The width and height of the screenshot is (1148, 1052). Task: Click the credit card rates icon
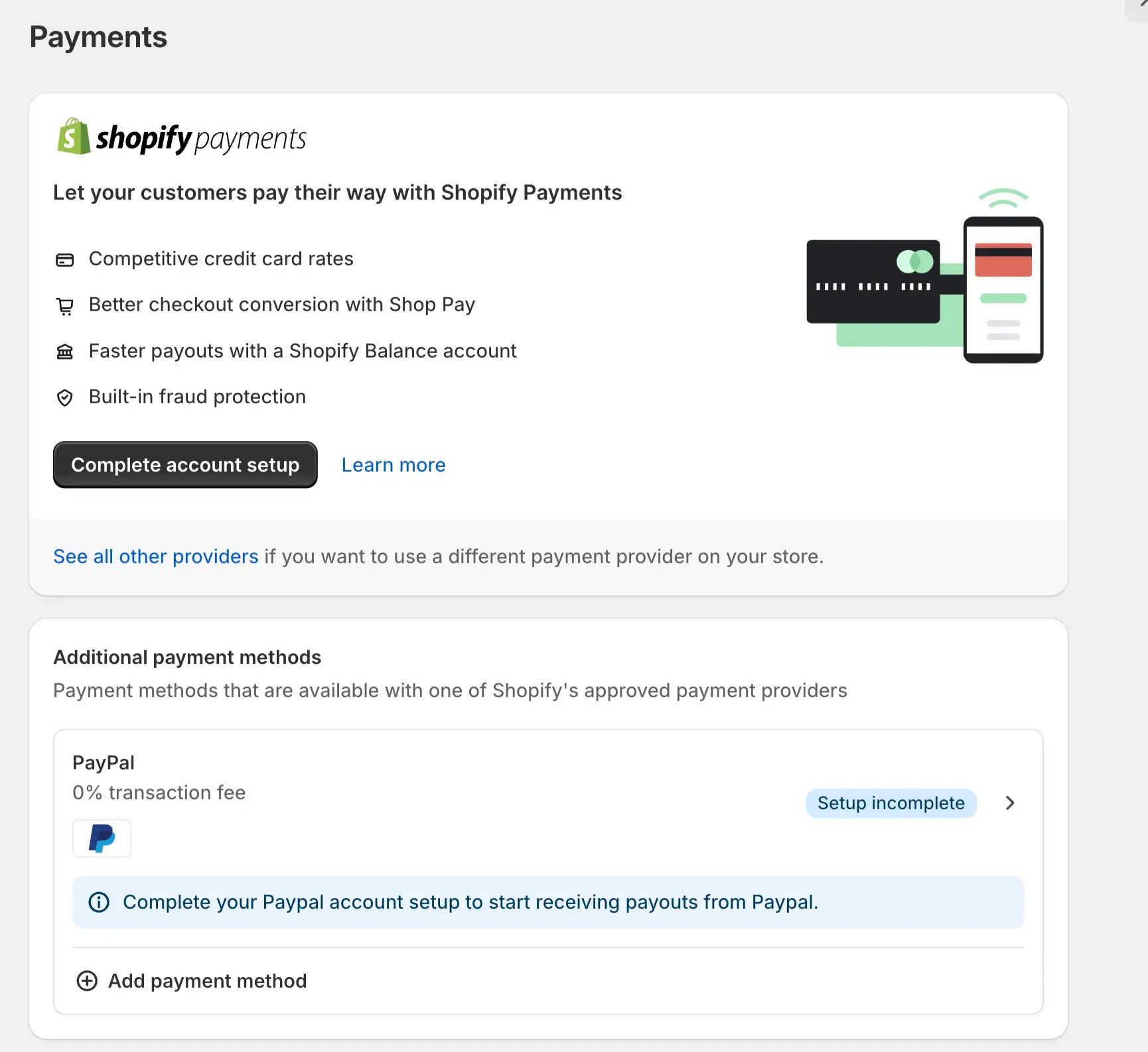(64, 259)
